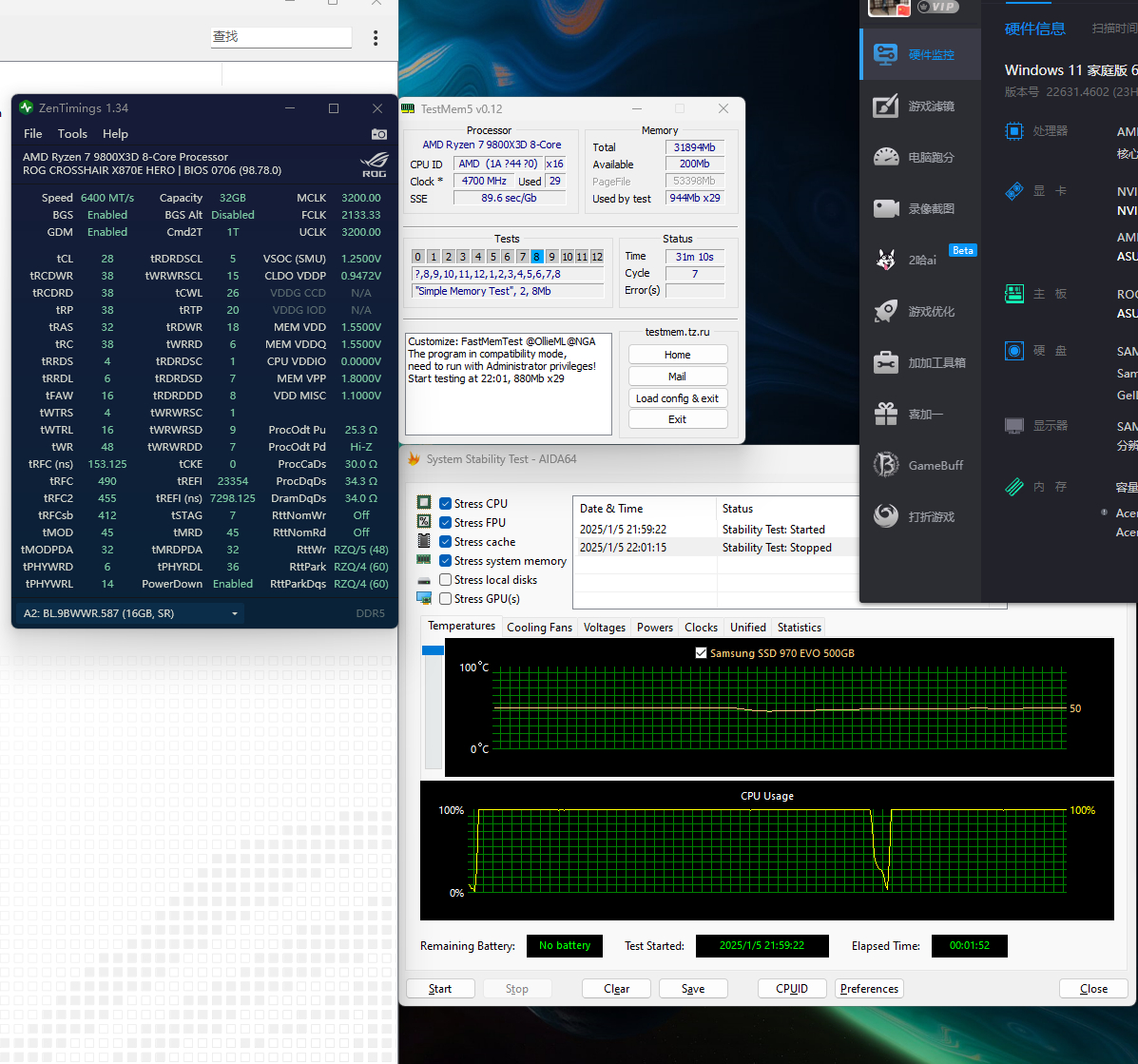The width and height of the screenshot is (1138, 1064).
Task: Open the three-dot menu next to 查找 field
Action: tap(376, 38)
